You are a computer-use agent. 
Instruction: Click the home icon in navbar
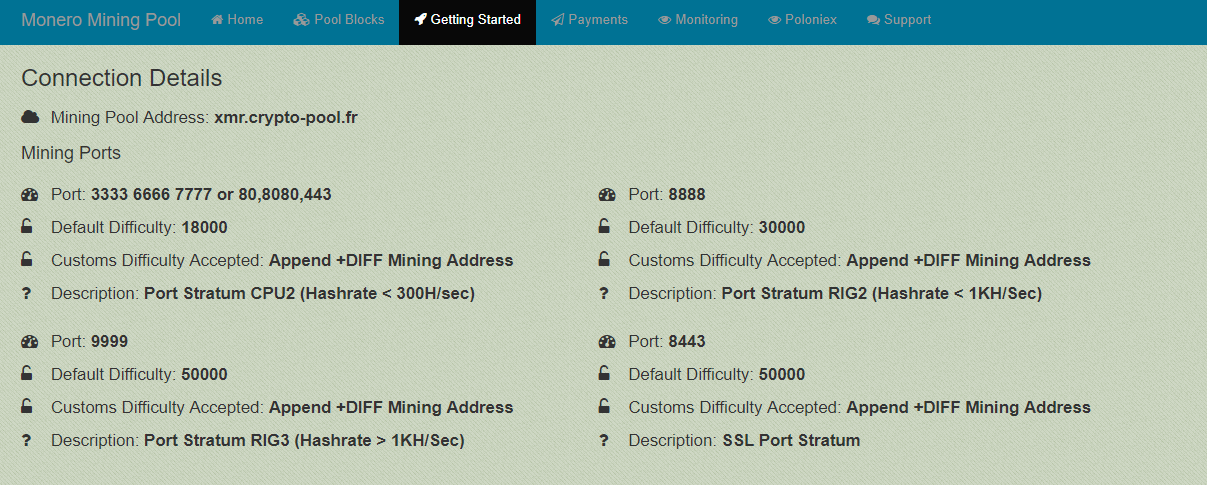[217, 20]
